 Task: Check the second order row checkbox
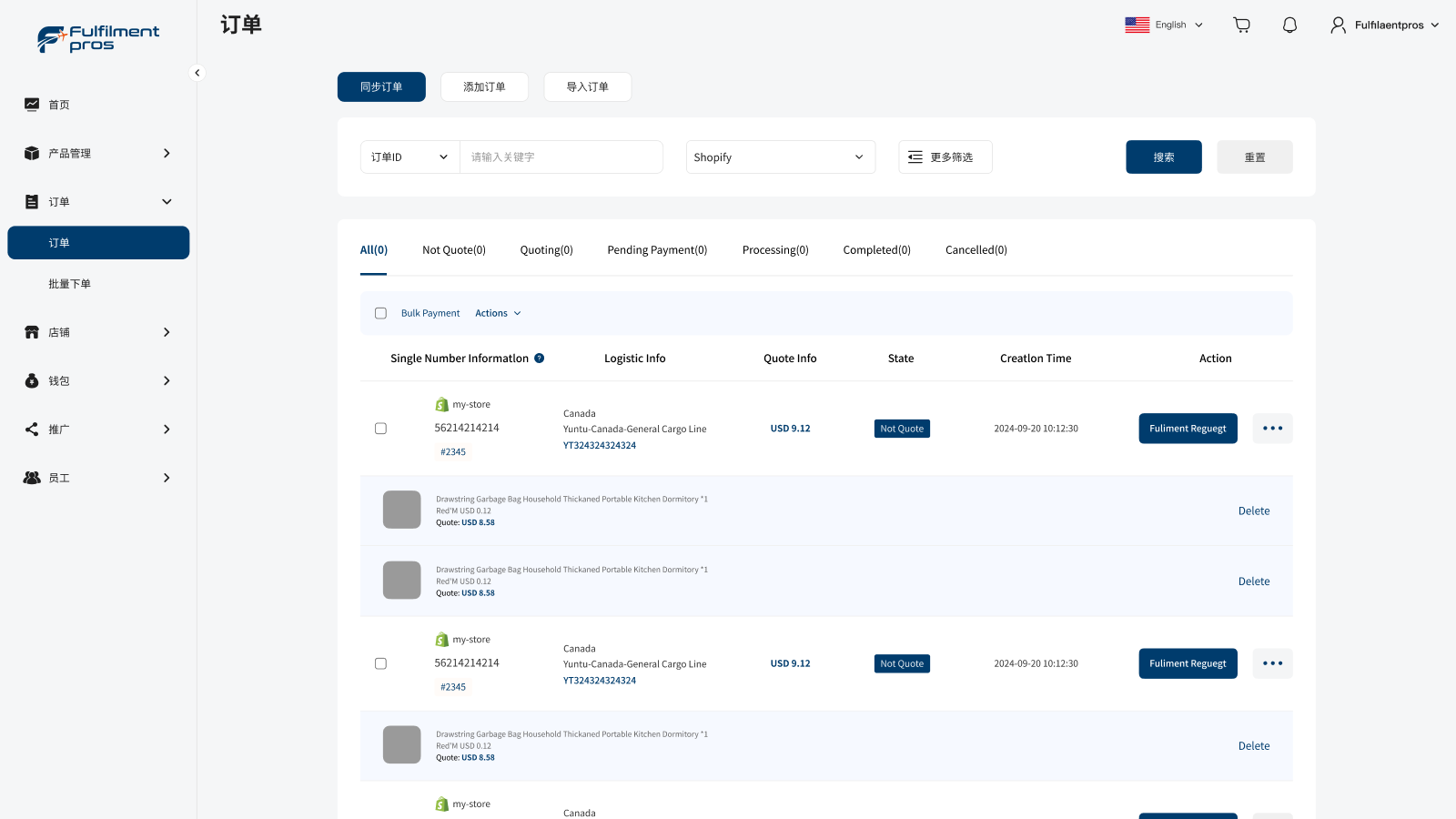380,663
